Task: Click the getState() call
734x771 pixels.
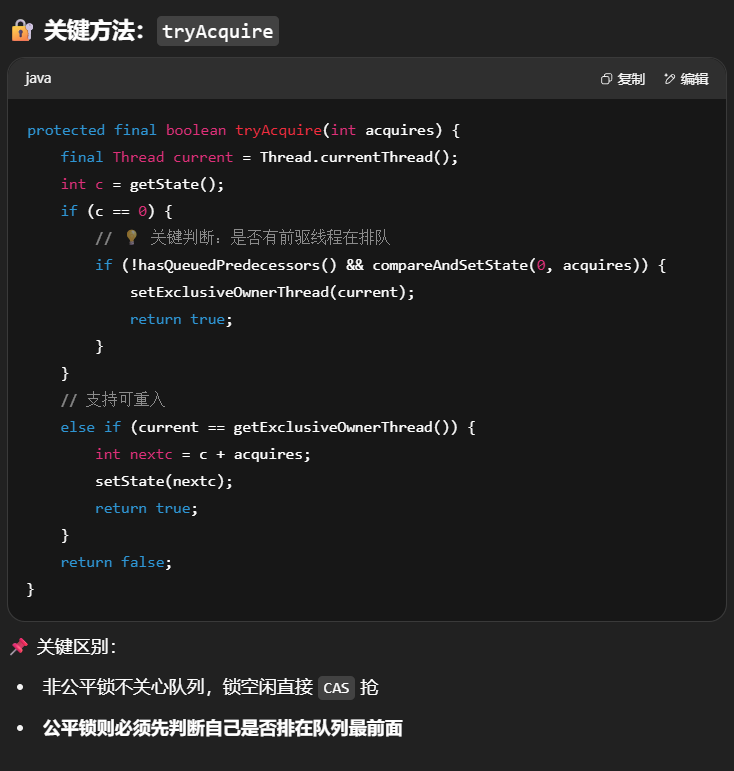Action: click(174, 184)
